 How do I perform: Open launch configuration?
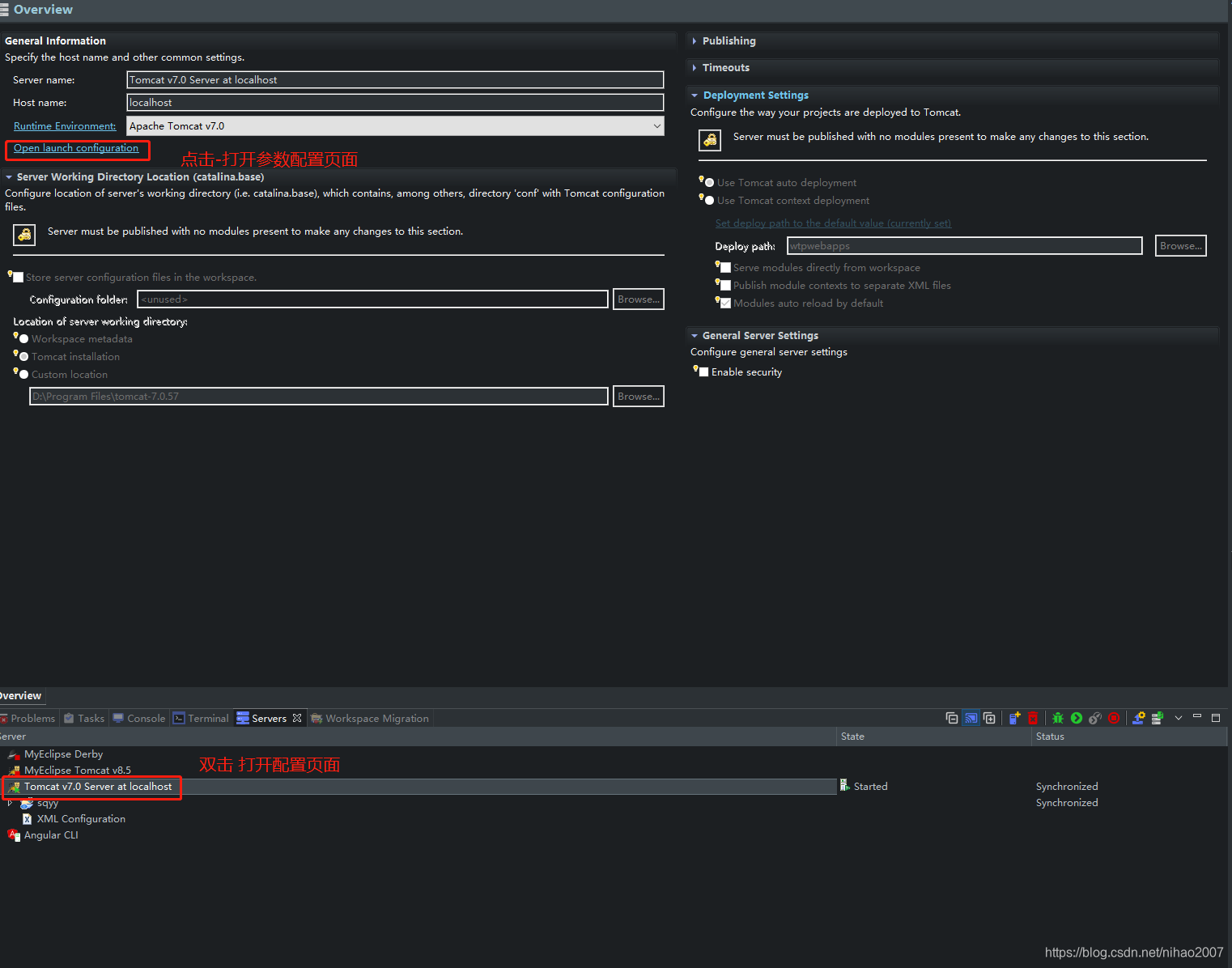(x=77, y=148)
